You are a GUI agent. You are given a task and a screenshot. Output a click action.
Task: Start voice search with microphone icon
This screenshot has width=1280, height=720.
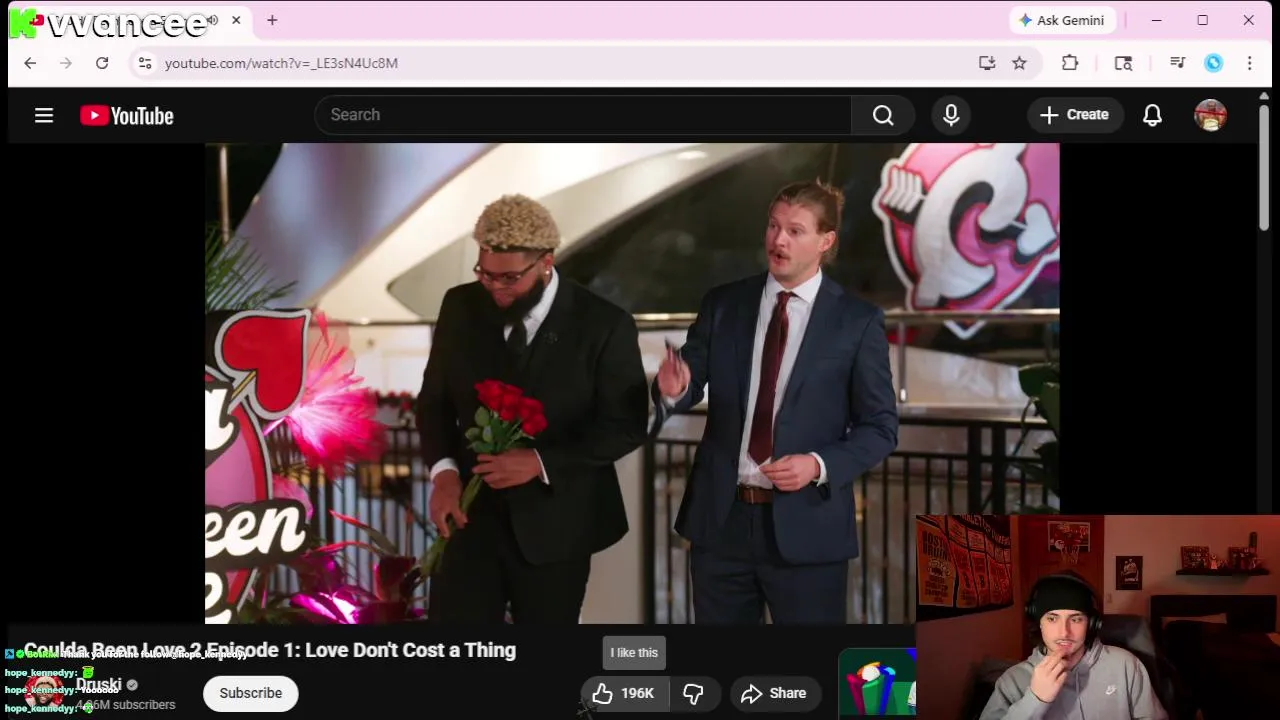[x=951, y=115]
